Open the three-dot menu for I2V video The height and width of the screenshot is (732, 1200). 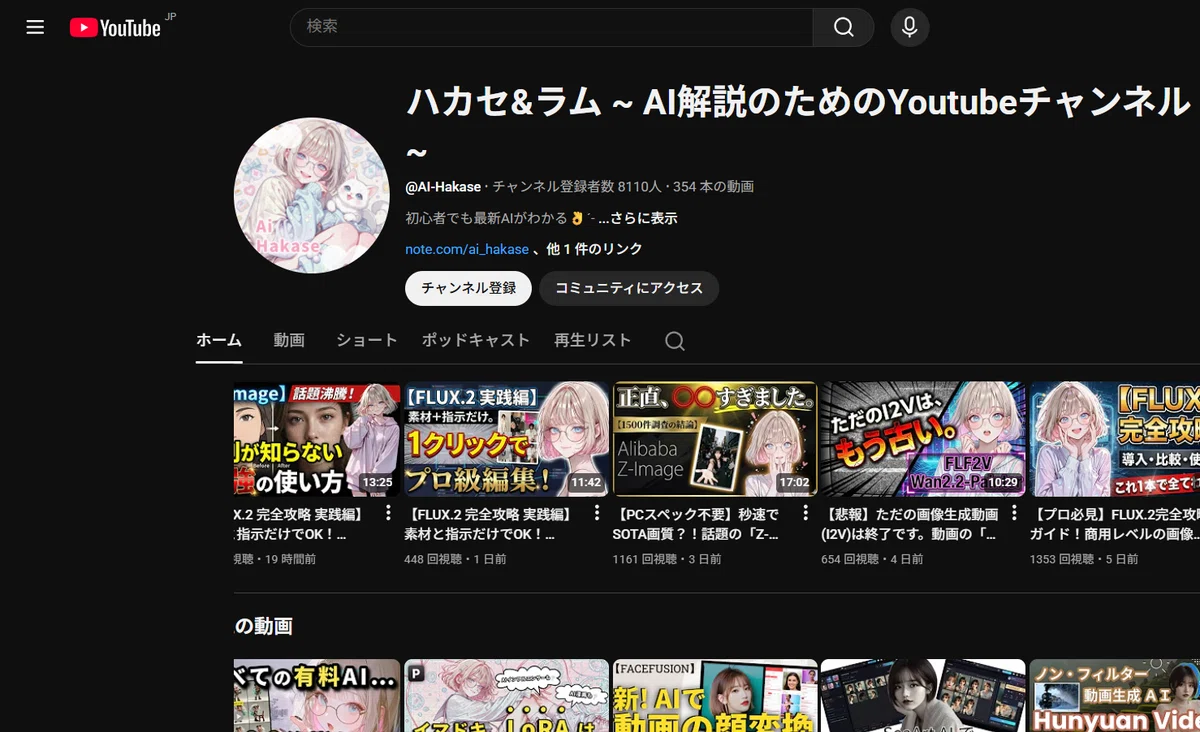coord(1013,513)
